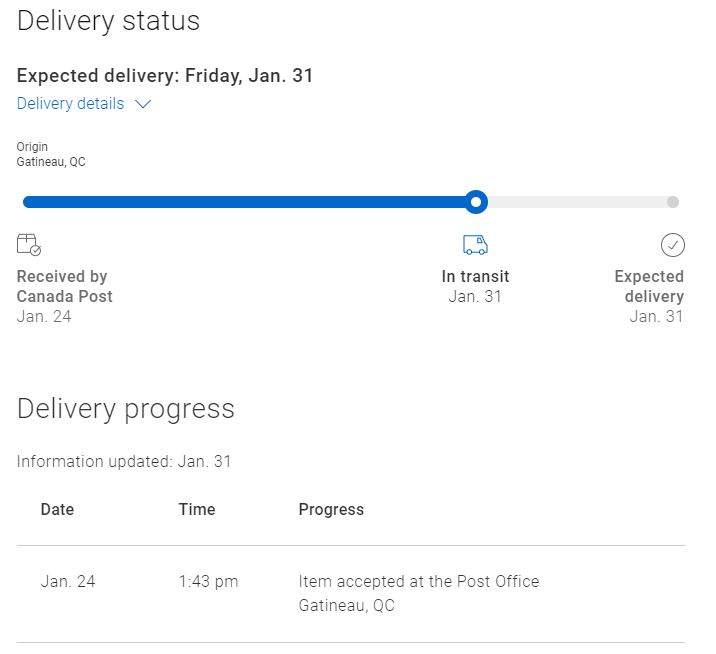Click the Delivery progress heading

(126, 408)
